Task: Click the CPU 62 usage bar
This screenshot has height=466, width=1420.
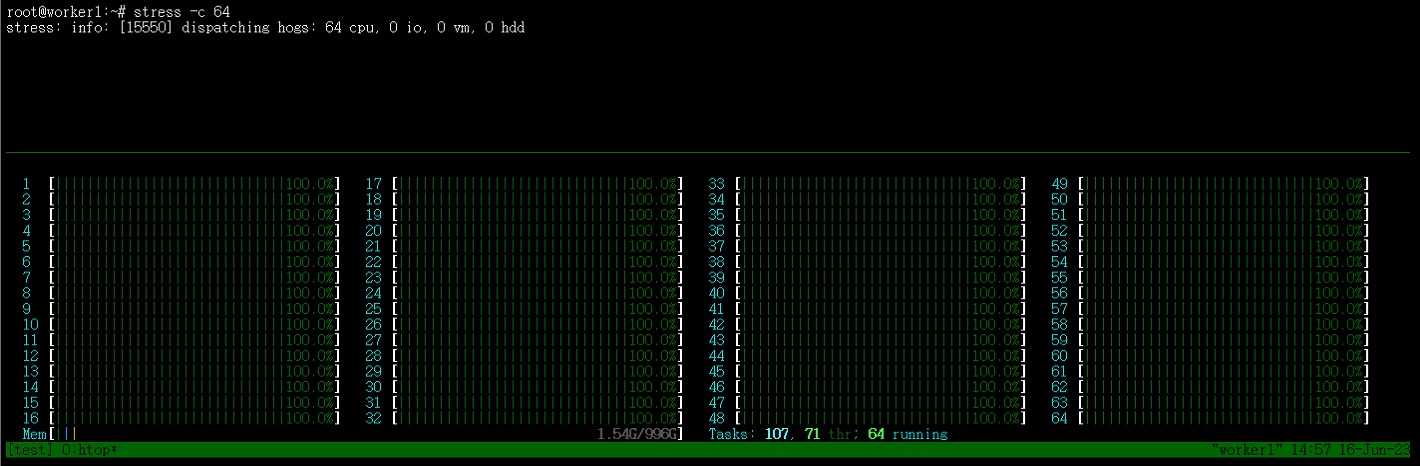Action: 1224,387
